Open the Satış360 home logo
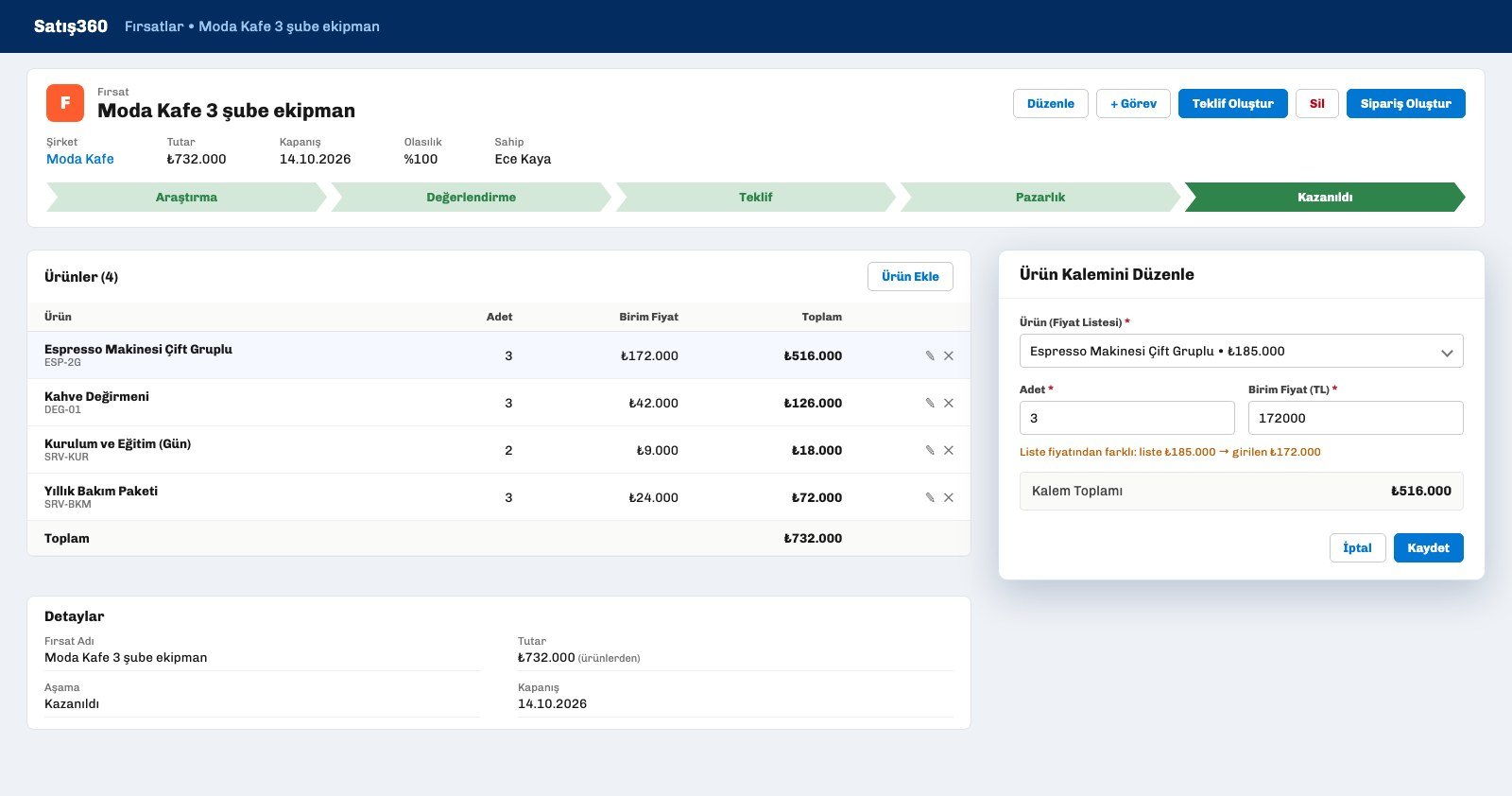The width and height of the screenshot is (1512, 796). click(71, 26)
